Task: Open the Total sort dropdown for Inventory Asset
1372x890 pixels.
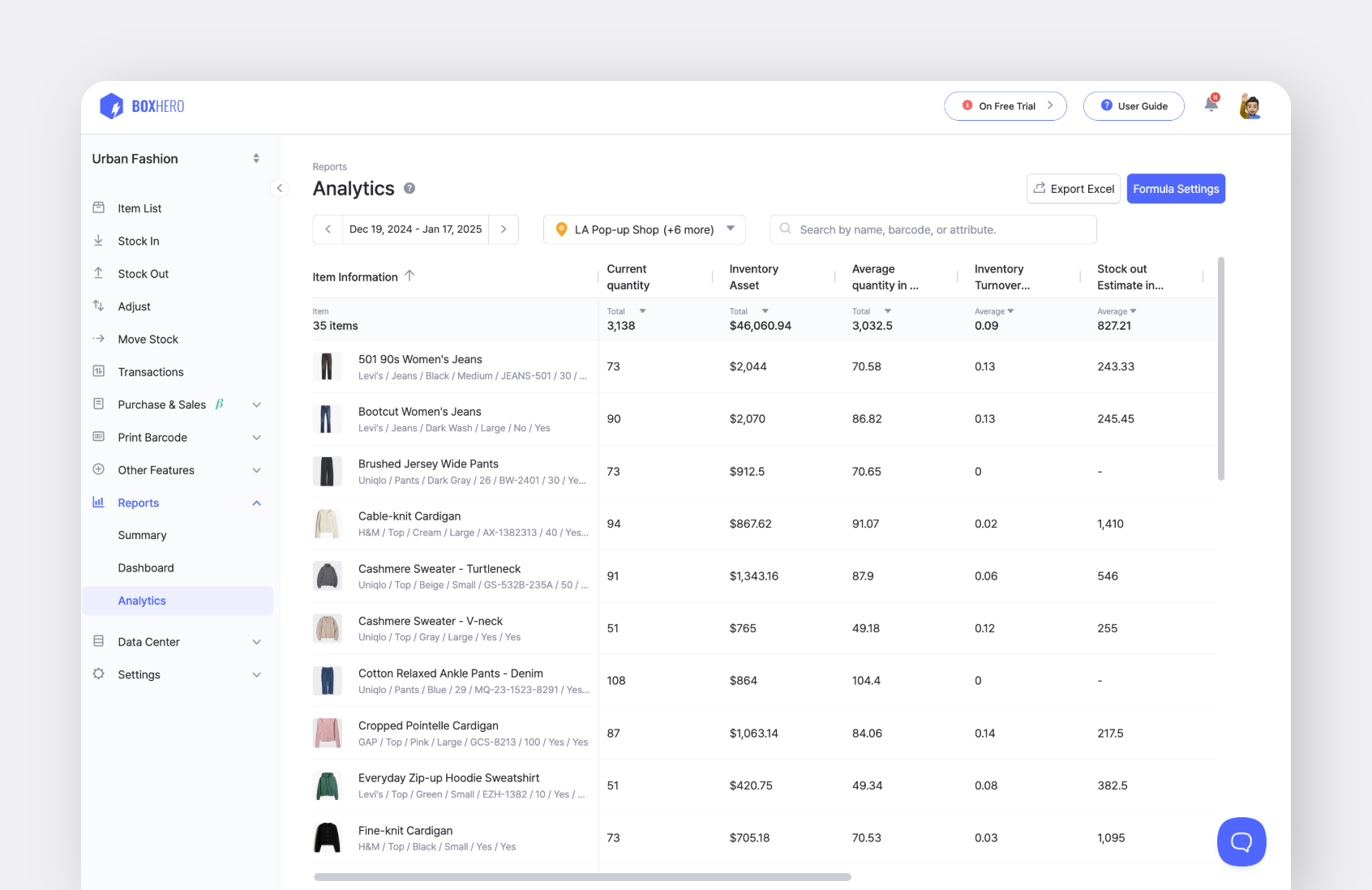Action: [765, 310]
